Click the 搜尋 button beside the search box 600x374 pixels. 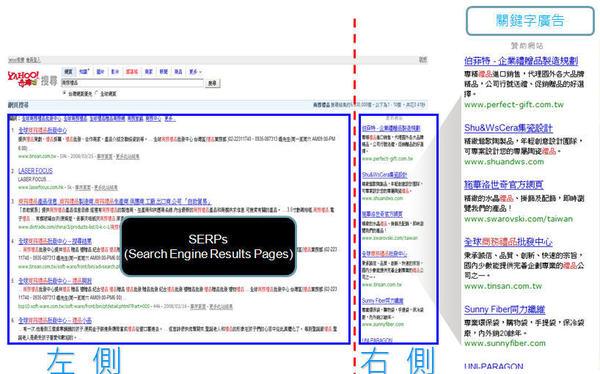pos(213,83)
